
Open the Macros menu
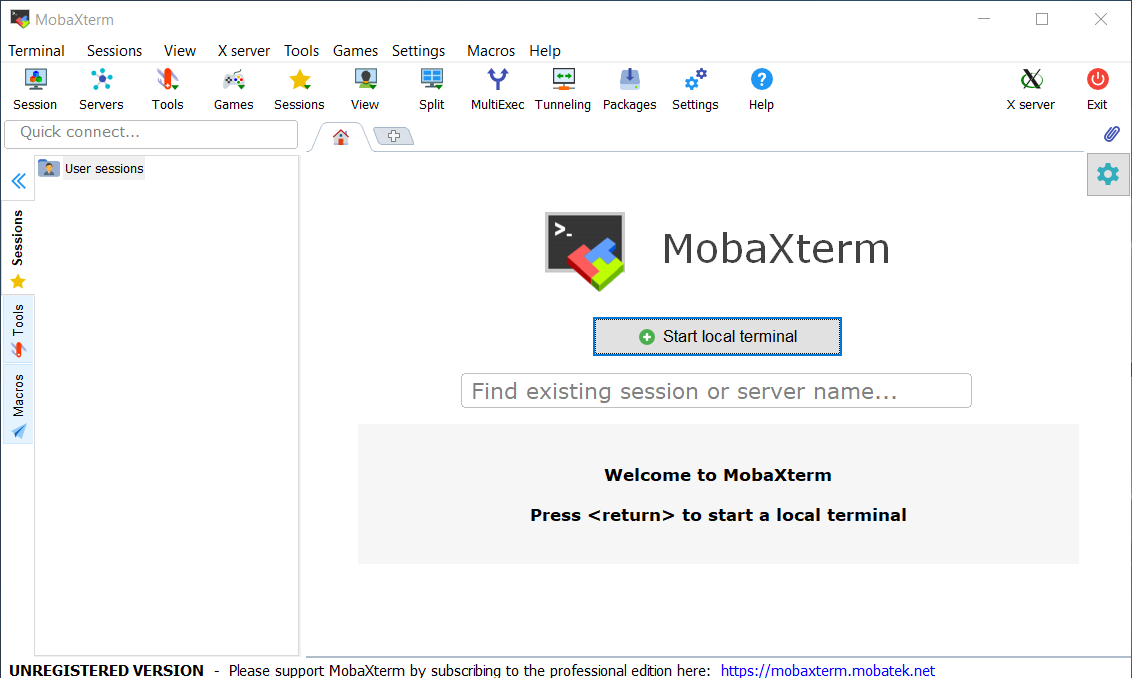click(x=491, y=51)
